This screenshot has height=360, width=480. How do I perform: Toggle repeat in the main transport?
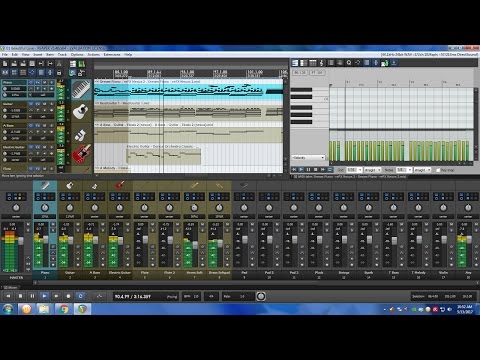(x=81, y=296)
